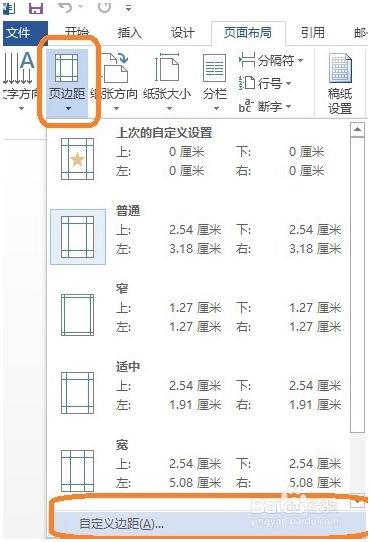Click the 文字方向 text direction icon
Screen dimensions: 371x542
click(x=19, y=69)
